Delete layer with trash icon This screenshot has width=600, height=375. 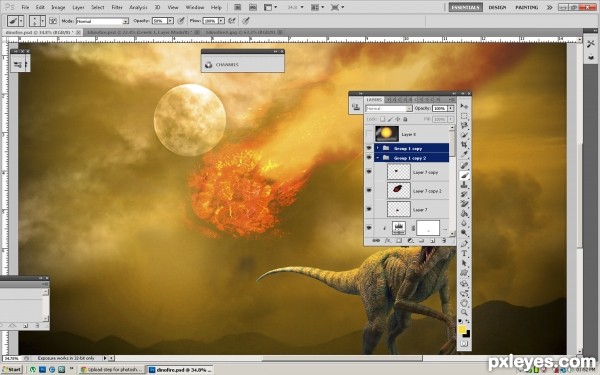point(444,241)
